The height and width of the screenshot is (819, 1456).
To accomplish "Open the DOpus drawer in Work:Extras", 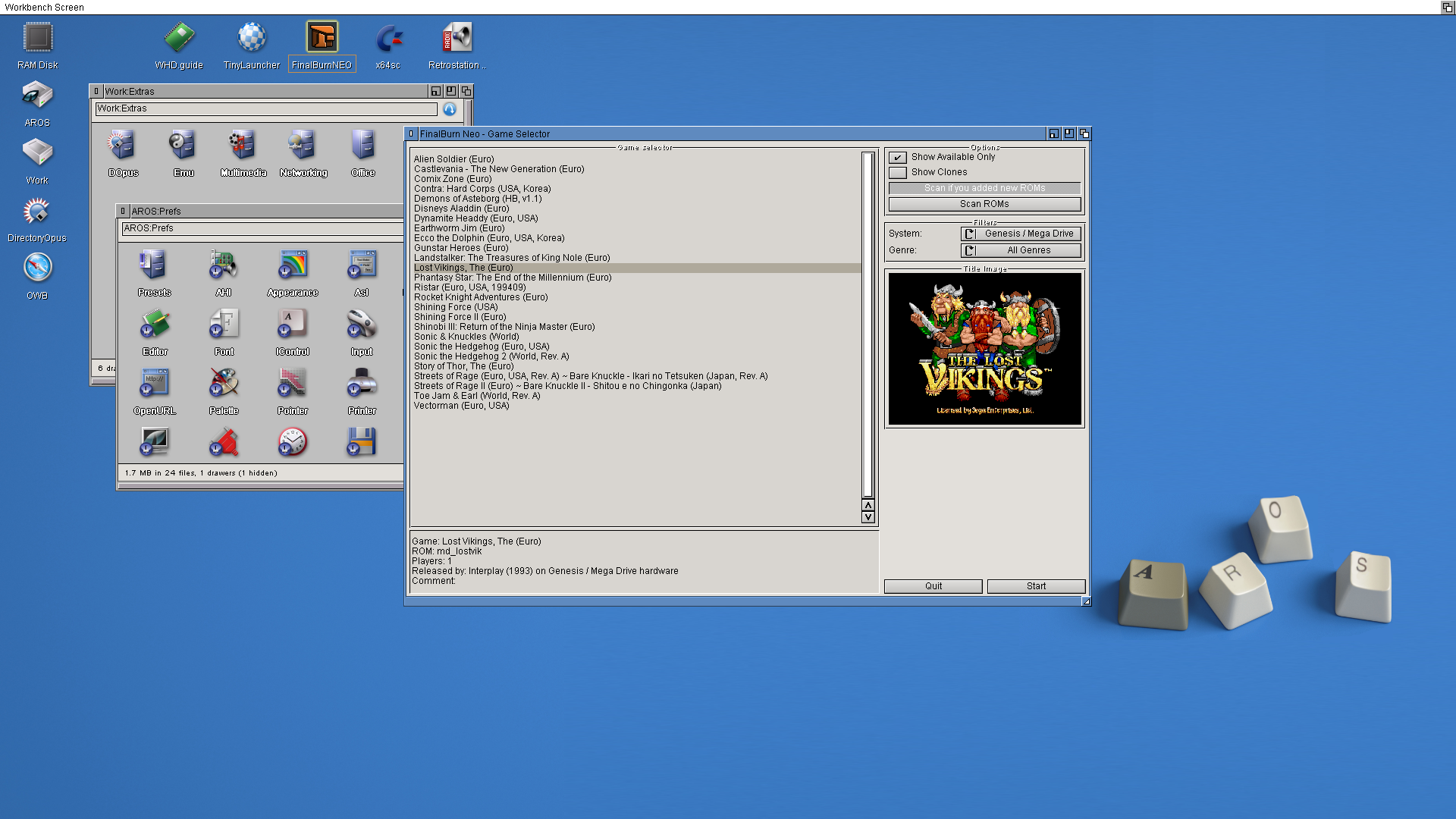I will pyautogui.click(x=124, y=153).
